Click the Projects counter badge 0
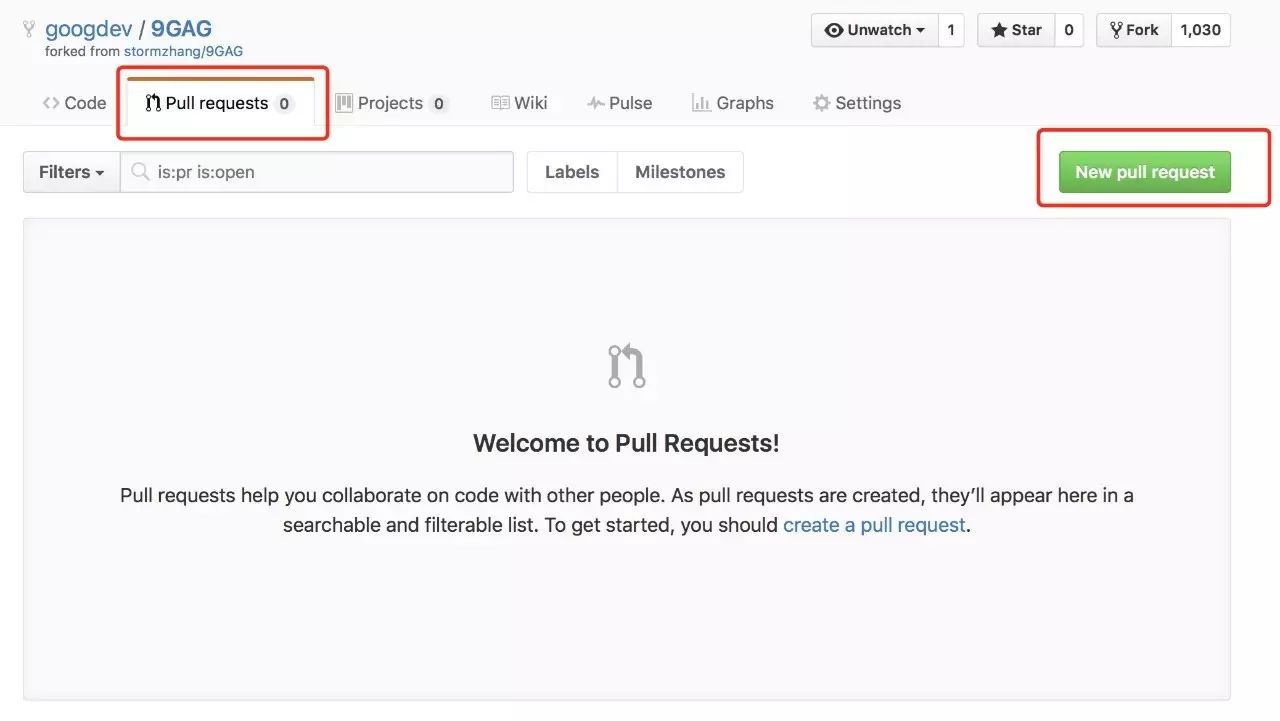Viewport: 1280px width, 721px height. 438,104
